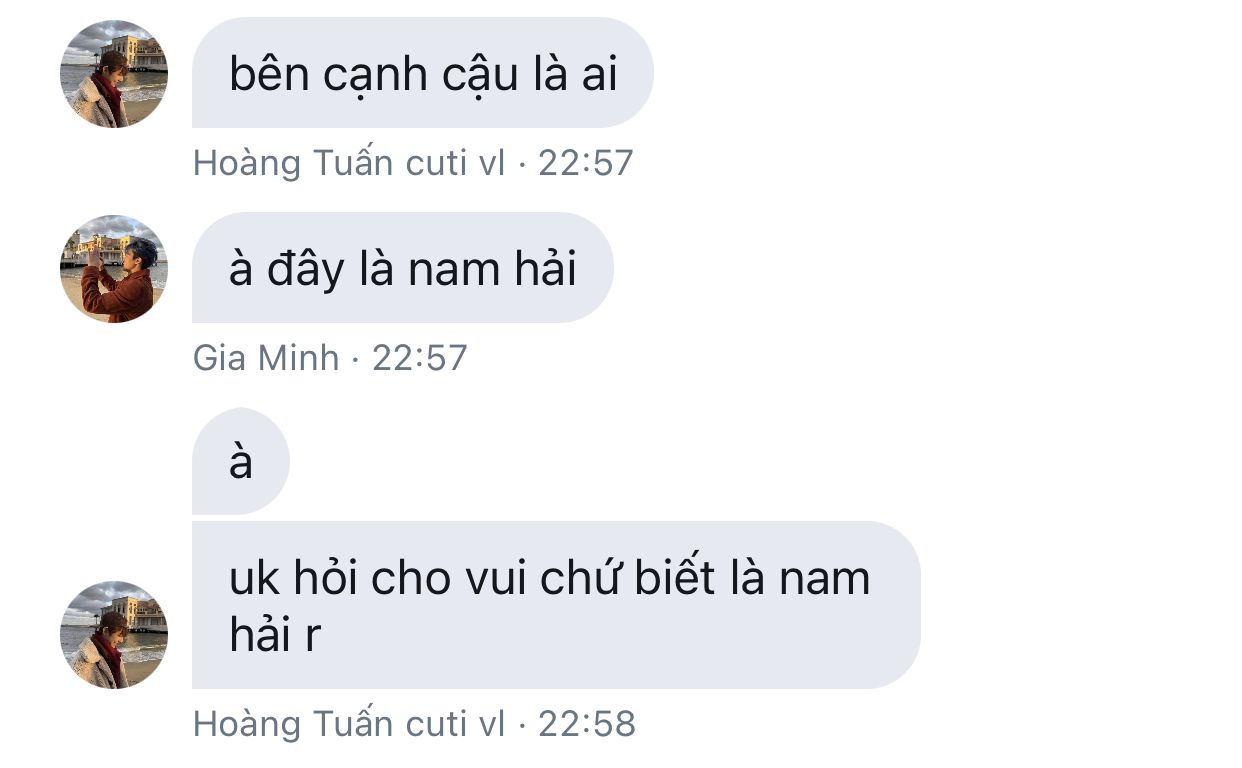This screenshot has height=768, width=1242.
Task: Click "hải r" on the last message's second line
Action: point(275,635)
